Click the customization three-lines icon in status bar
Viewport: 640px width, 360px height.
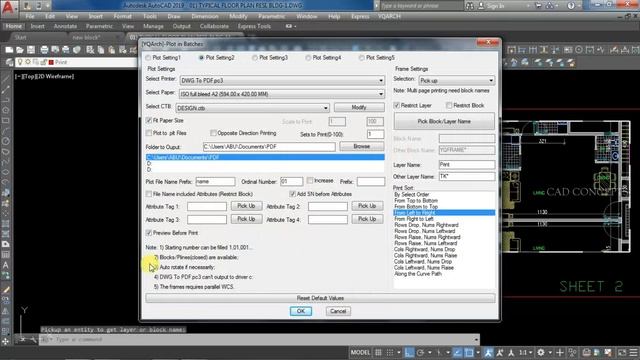633,353
